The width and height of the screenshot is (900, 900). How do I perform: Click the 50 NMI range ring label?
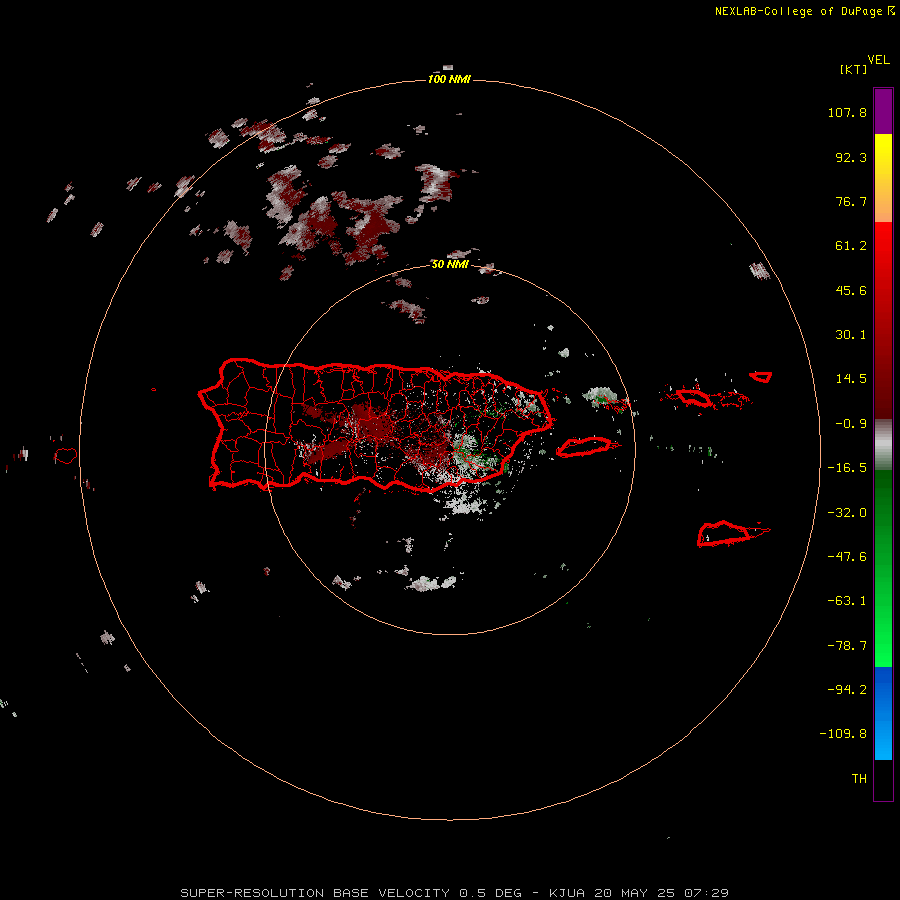coord(450,264)
